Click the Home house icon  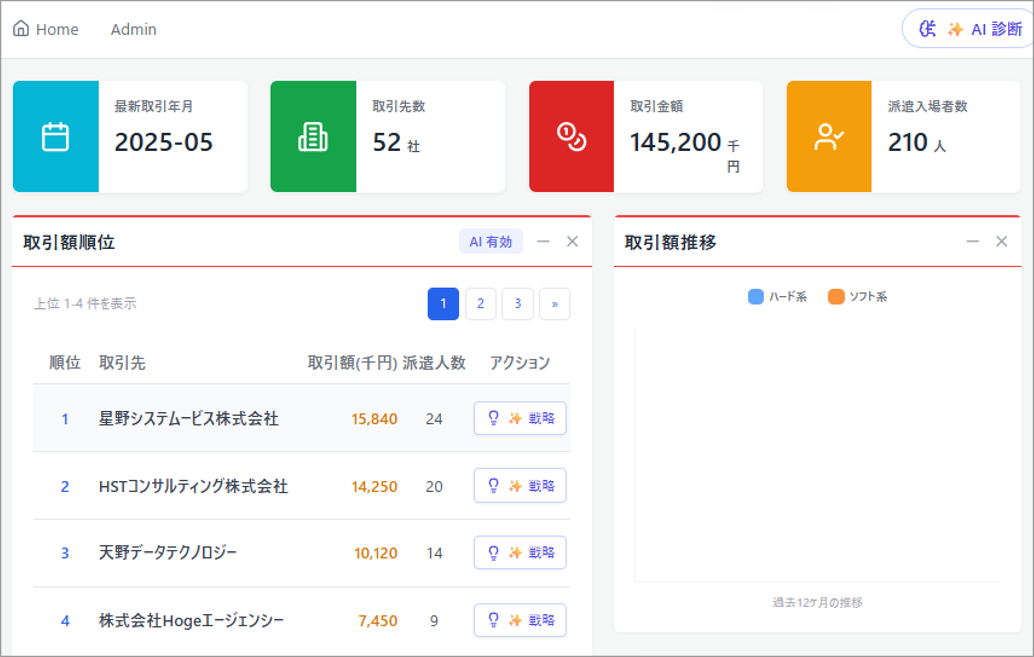tap(21, 29)
